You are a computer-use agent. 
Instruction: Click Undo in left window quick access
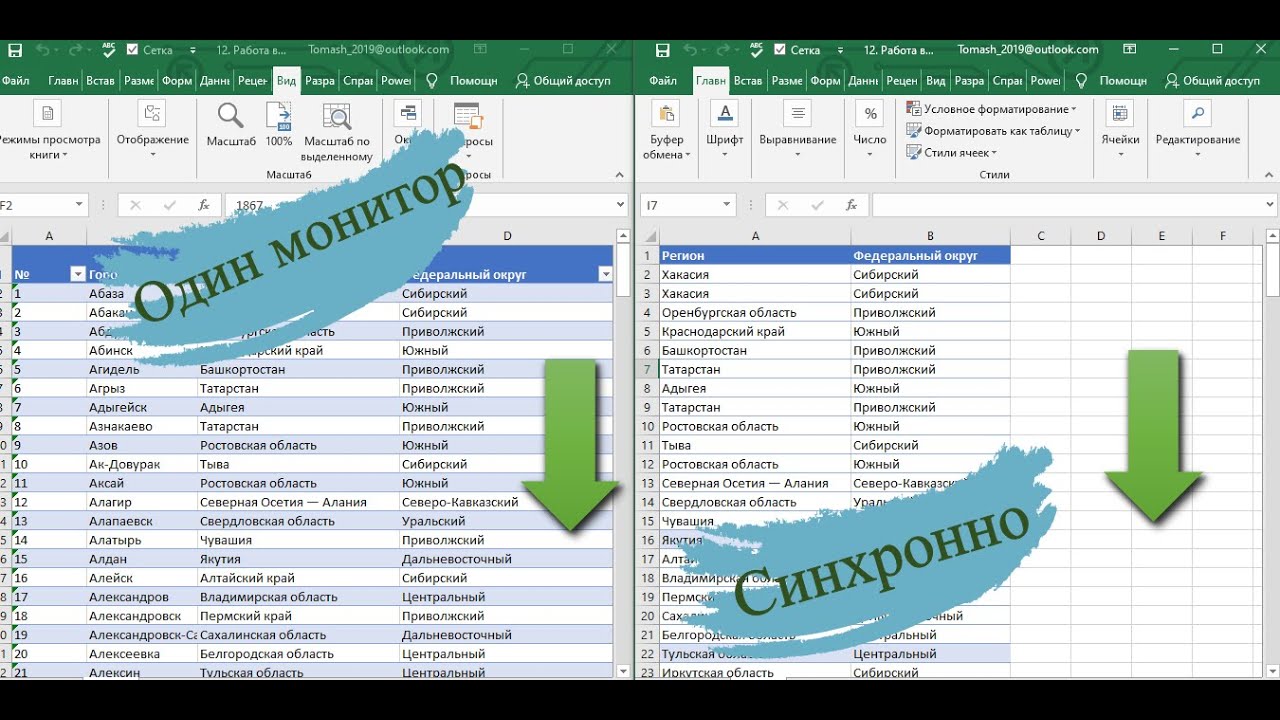43,49
